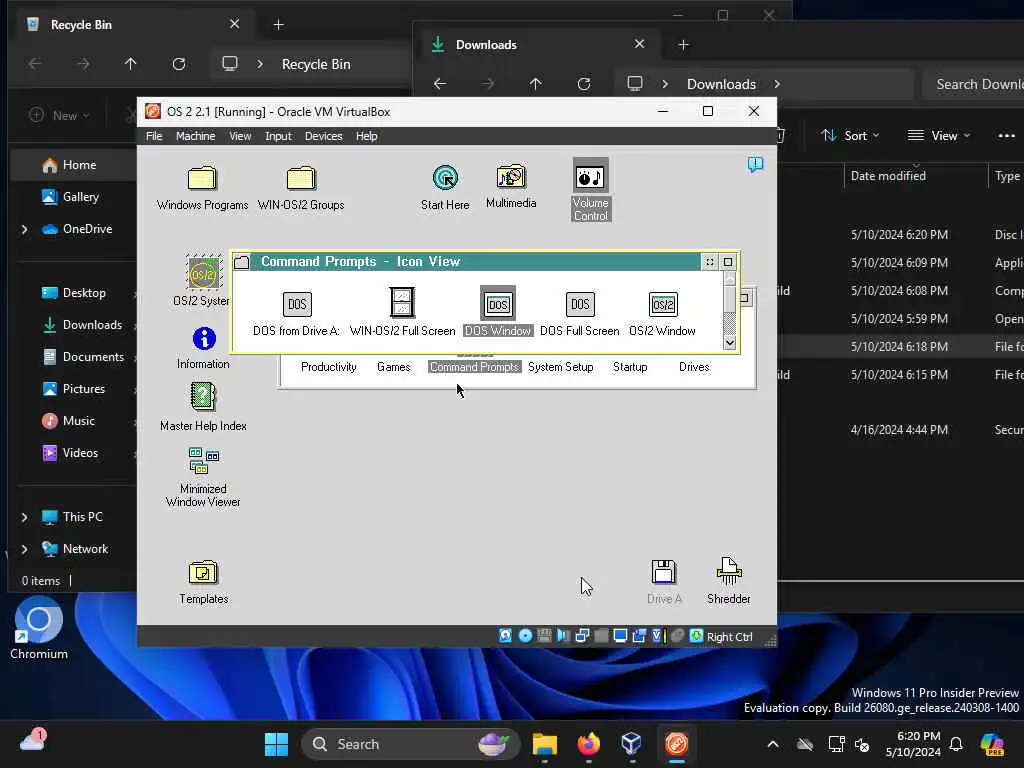Image resolution: width=1024 pixels, height=768 pixels.
Task: Open Firefox from the taskbar
Action: coord(588,744)
